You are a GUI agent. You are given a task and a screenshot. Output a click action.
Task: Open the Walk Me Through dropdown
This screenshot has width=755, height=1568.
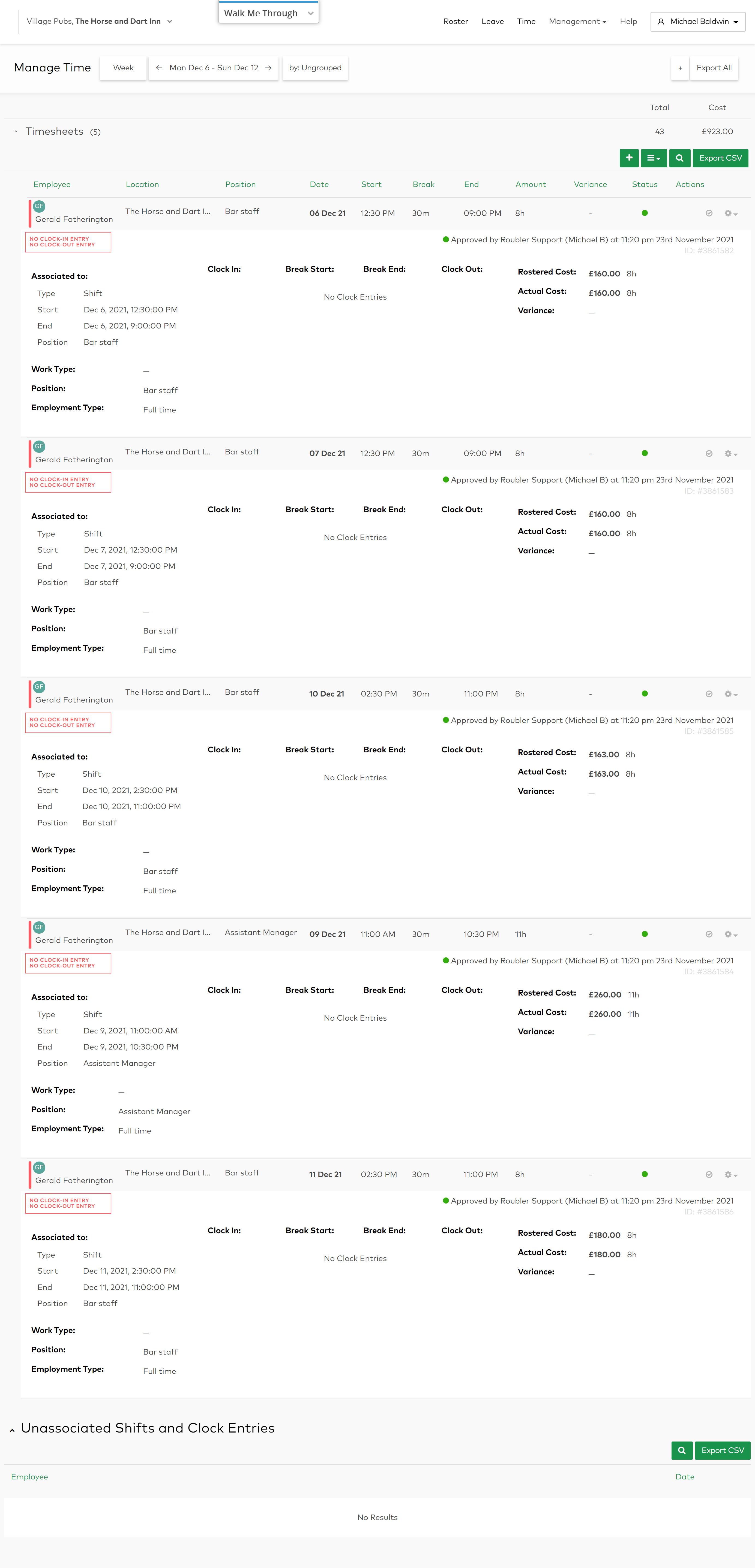click(268, 13)
